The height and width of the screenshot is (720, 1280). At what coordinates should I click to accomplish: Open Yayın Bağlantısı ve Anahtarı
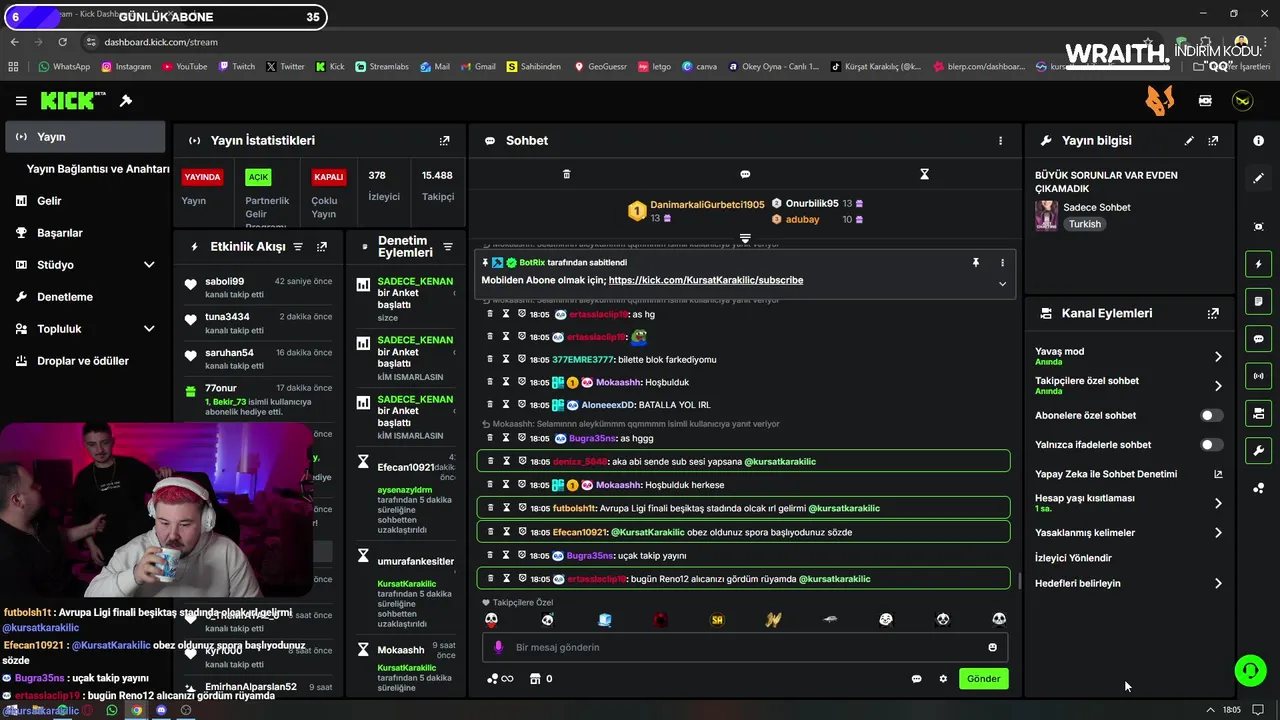tap(98, 169)
